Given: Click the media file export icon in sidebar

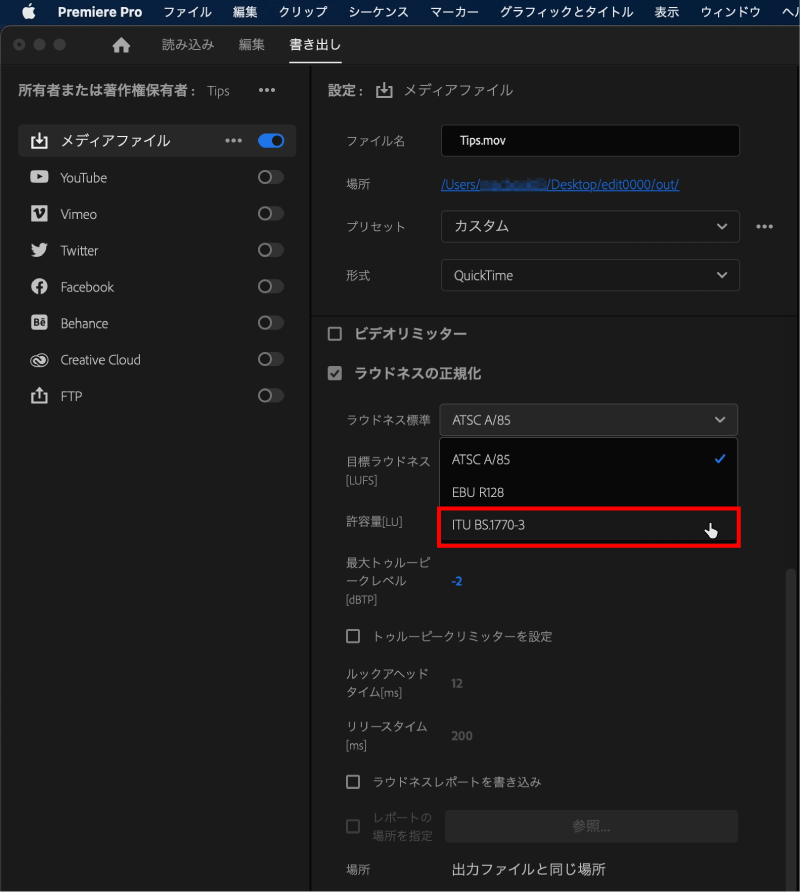Looking at the screenshot, I should (39, 141).
